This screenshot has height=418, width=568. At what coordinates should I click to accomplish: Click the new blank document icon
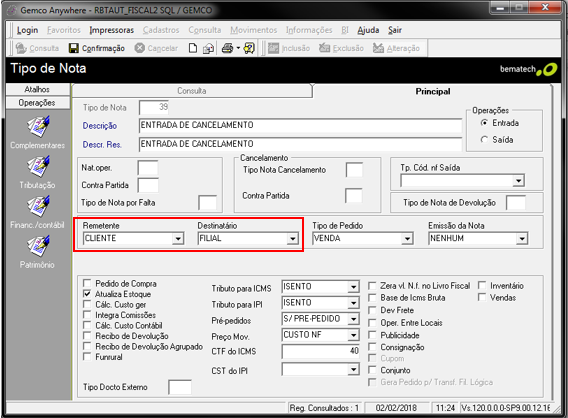193,48
